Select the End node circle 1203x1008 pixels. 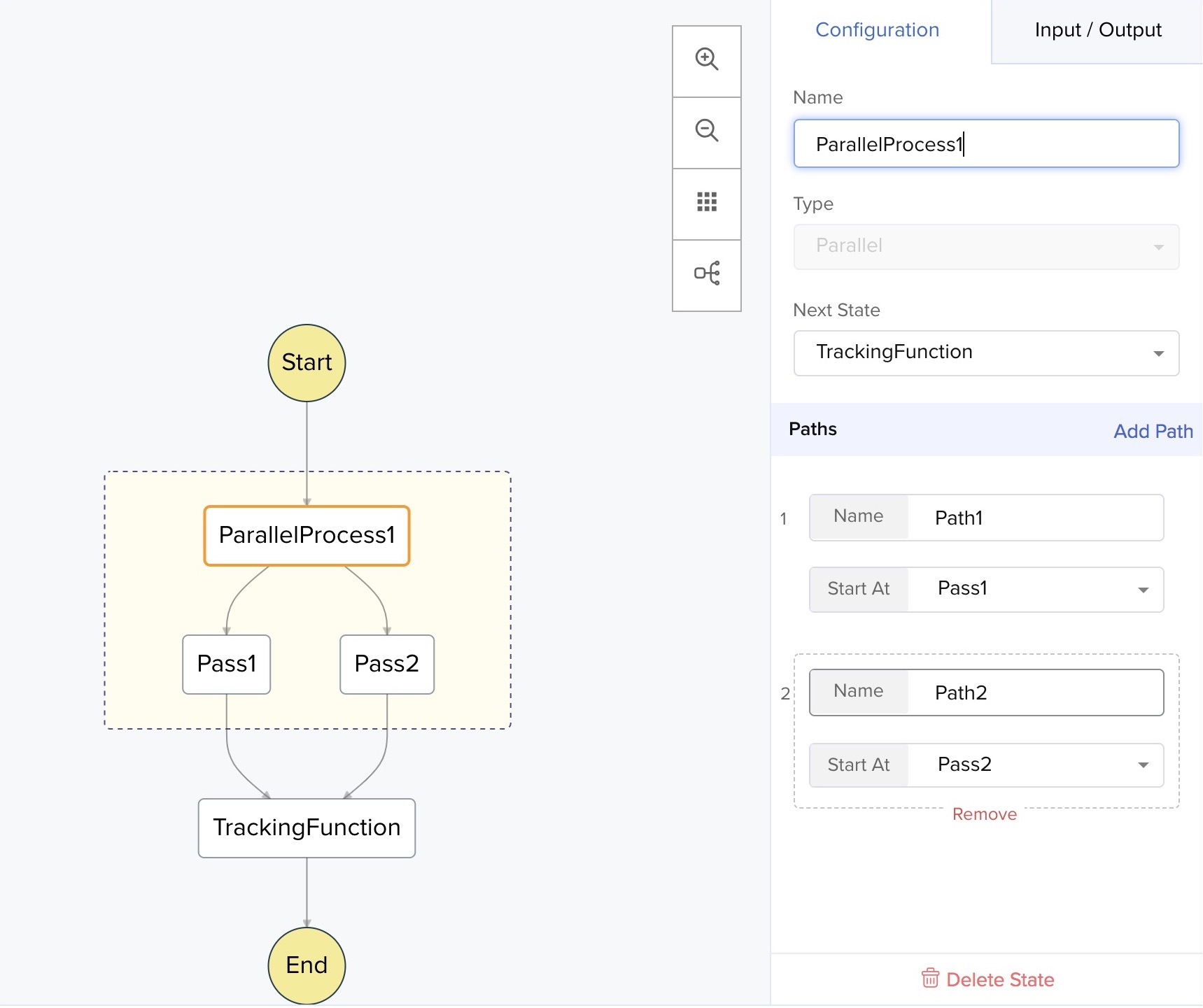point(307,965)
